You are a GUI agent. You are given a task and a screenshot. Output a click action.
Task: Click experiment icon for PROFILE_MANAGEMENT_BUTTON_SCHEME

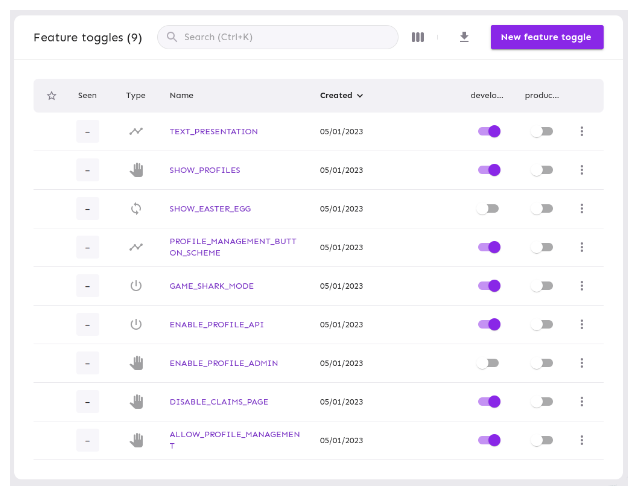136,247
